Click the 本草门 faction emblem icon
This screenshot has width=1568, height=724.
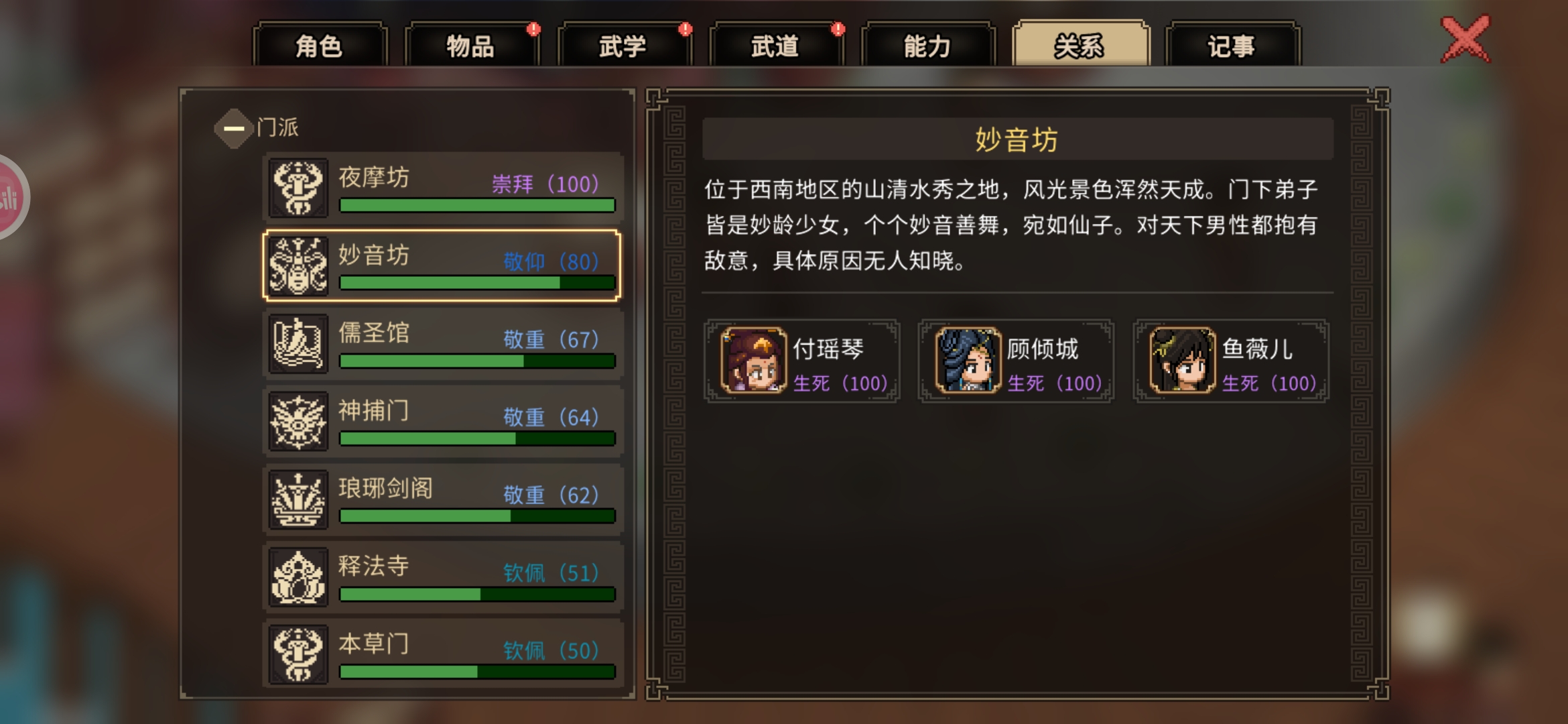pos(299,654)
